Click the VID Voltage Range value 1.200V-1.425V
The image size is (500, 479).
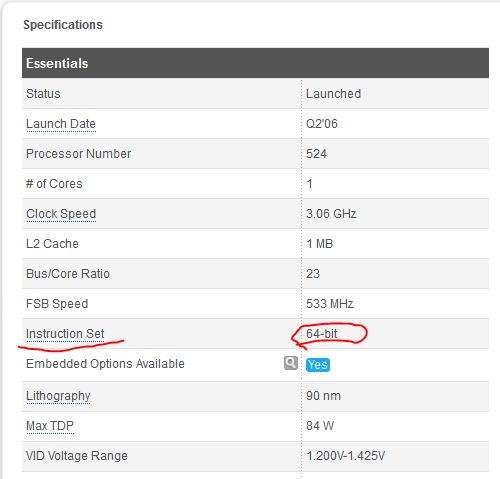point(345,456)
